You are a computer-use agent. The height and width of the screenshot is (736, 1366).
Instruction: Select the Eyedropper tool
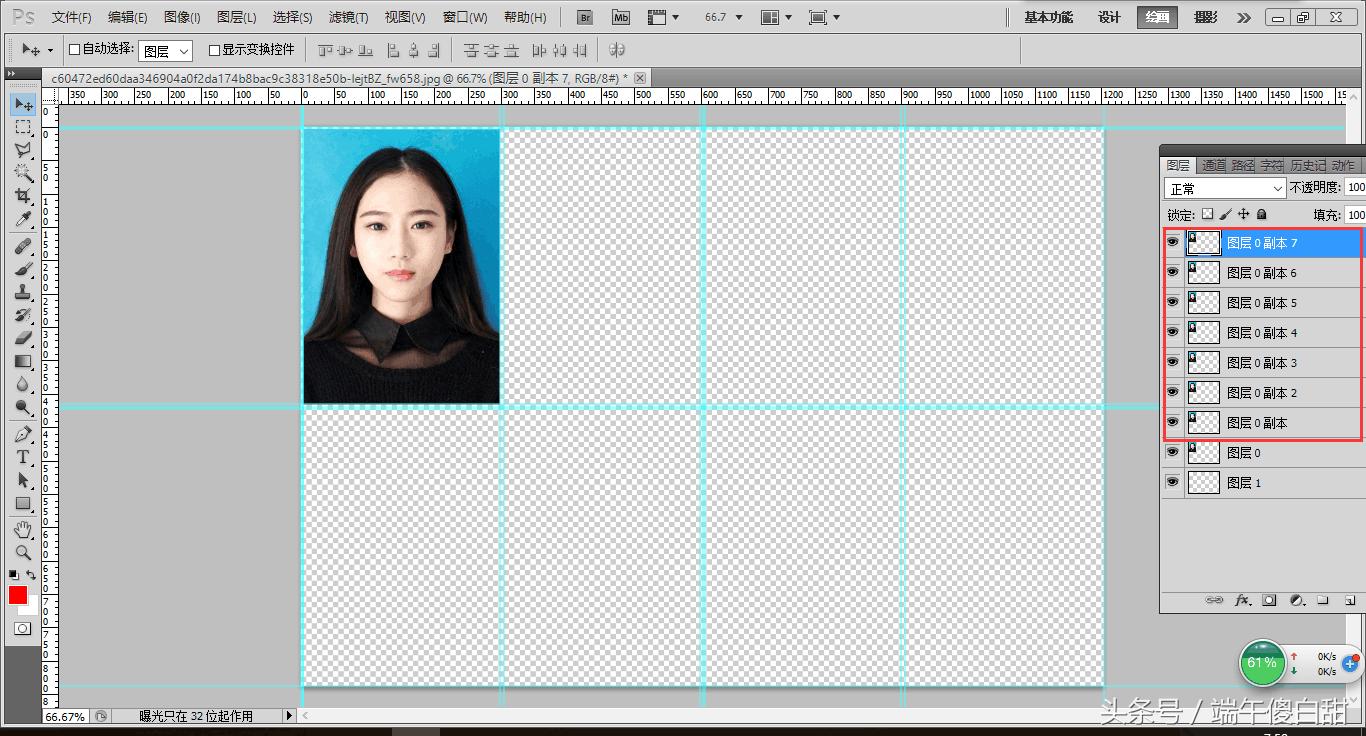(x=23, y=220)
